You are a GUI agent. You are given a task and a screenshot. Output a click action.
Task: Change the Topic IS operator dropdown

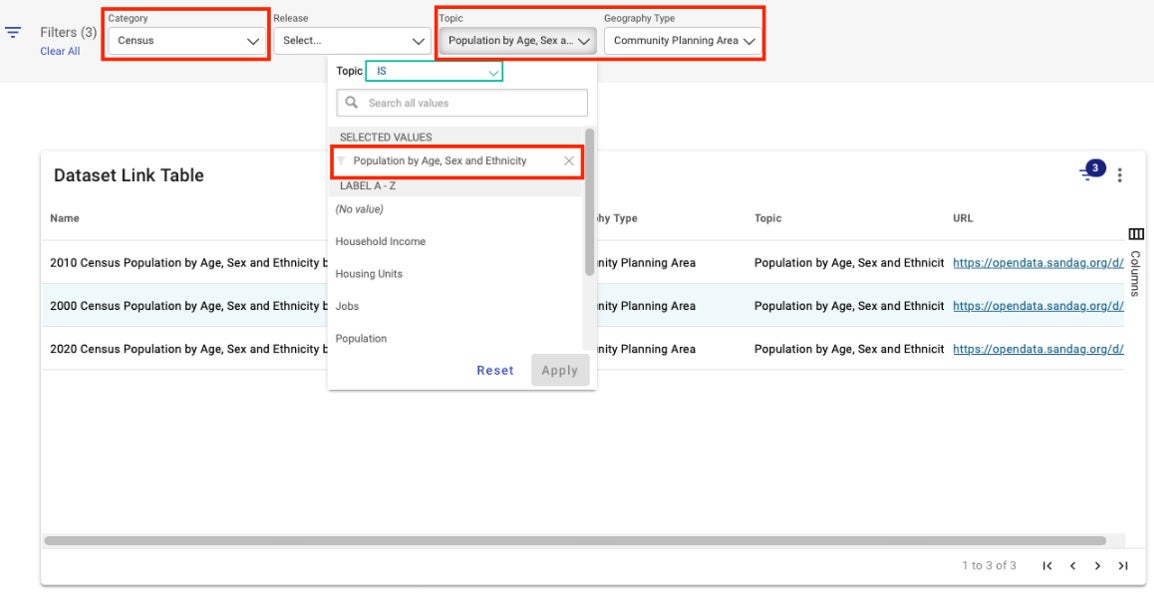tap(434, 72)
